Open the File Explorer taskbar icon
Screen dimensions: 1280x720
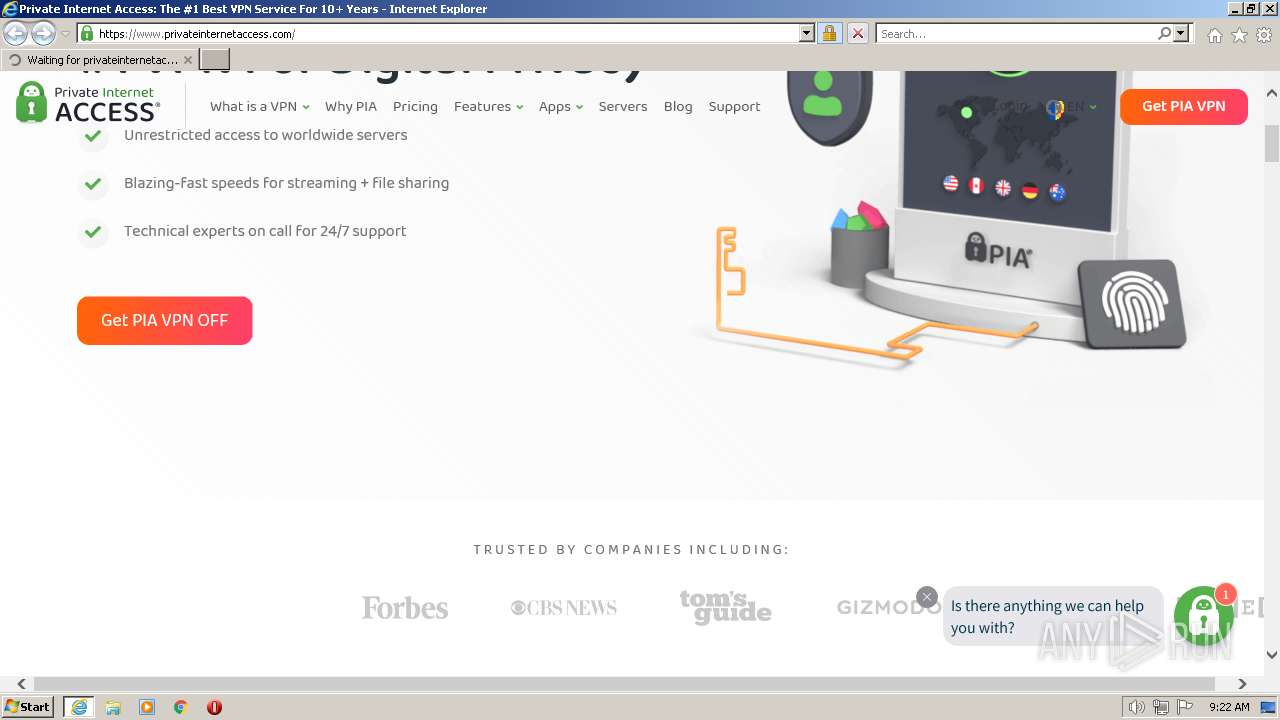pos(113,707)
